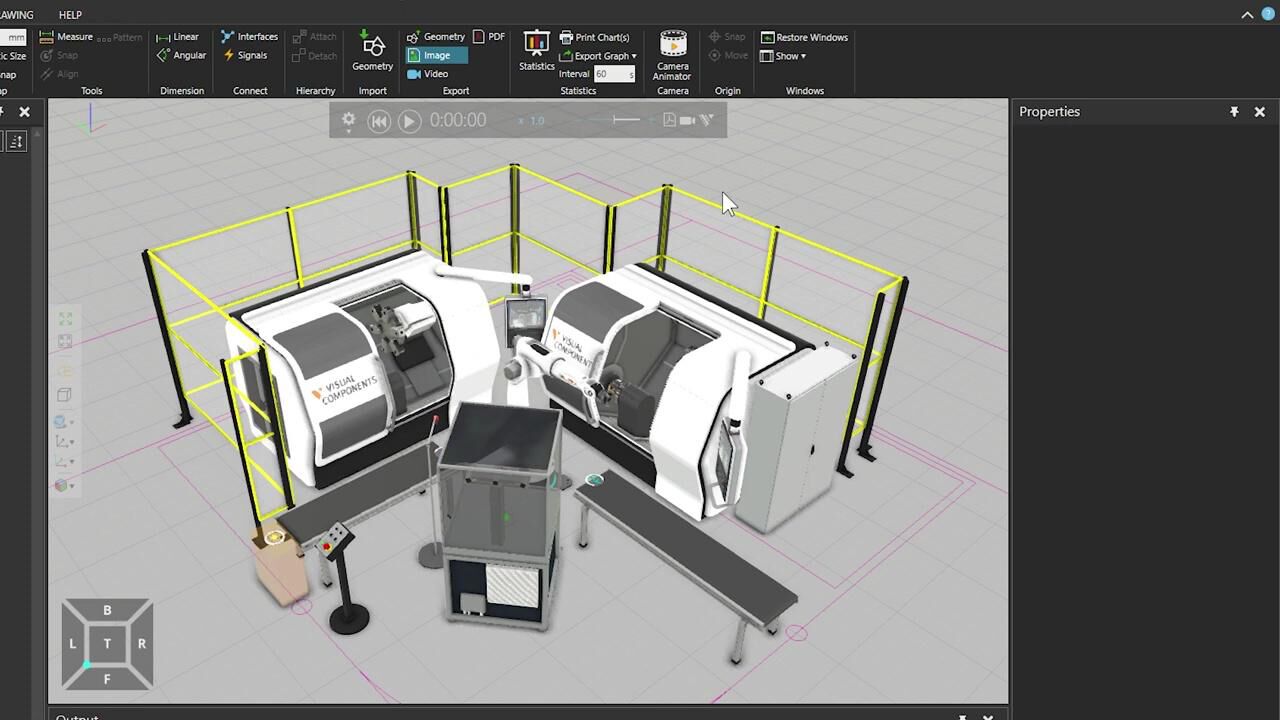This screenshot has height=720, width=1280.
Task: Click the Import Geometry icon
Action: (x=372, y=52)
